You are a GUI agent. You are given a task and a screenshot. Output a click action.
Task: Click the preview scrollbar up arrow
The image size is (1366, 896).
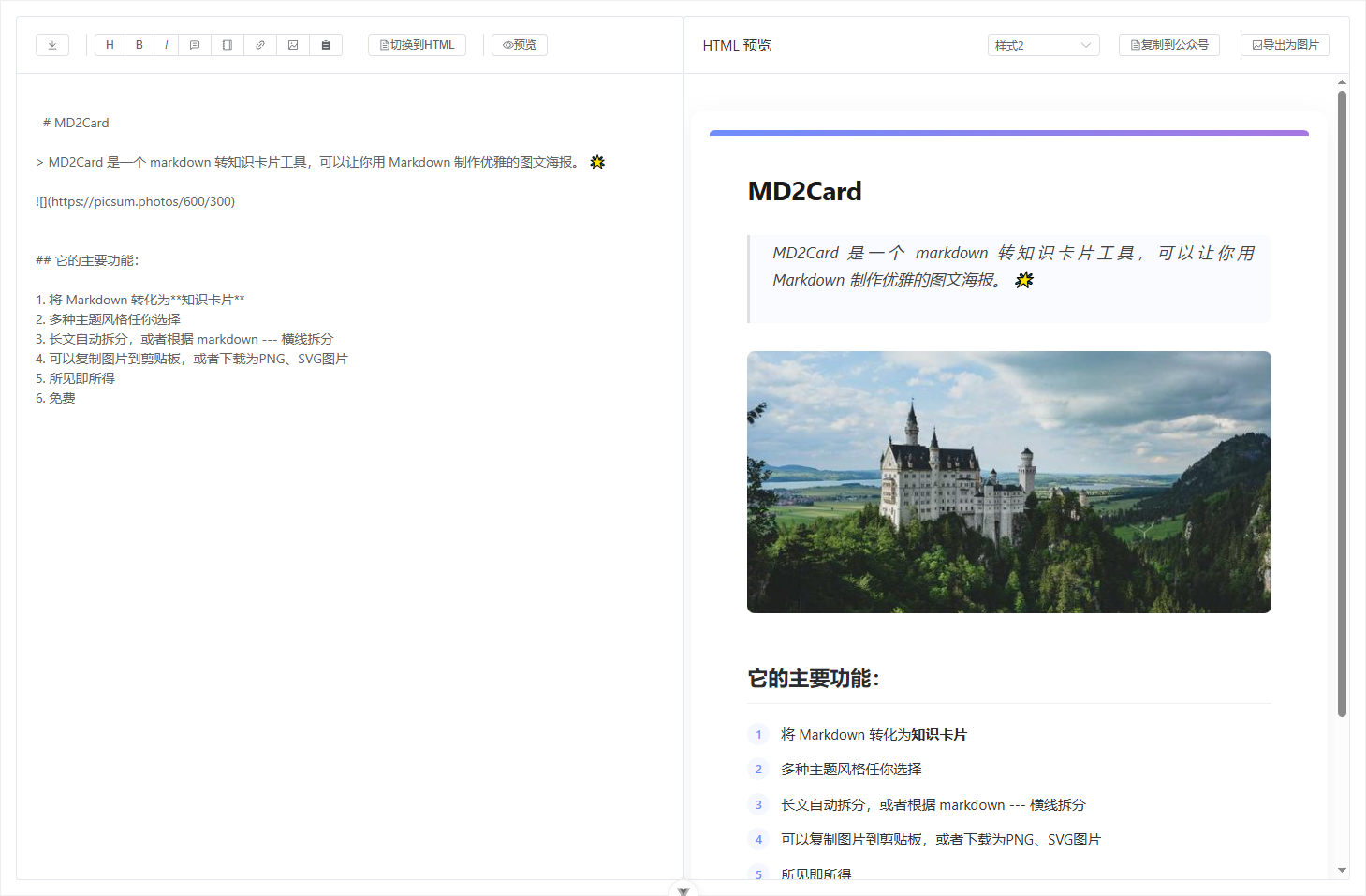(1343, 82)
